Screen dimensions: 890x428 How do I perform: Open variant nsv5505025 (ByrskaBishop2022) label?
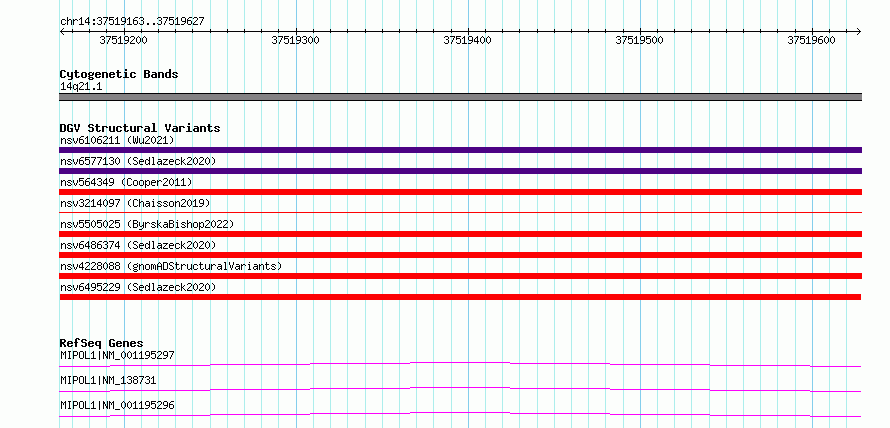tap(147, 224)
